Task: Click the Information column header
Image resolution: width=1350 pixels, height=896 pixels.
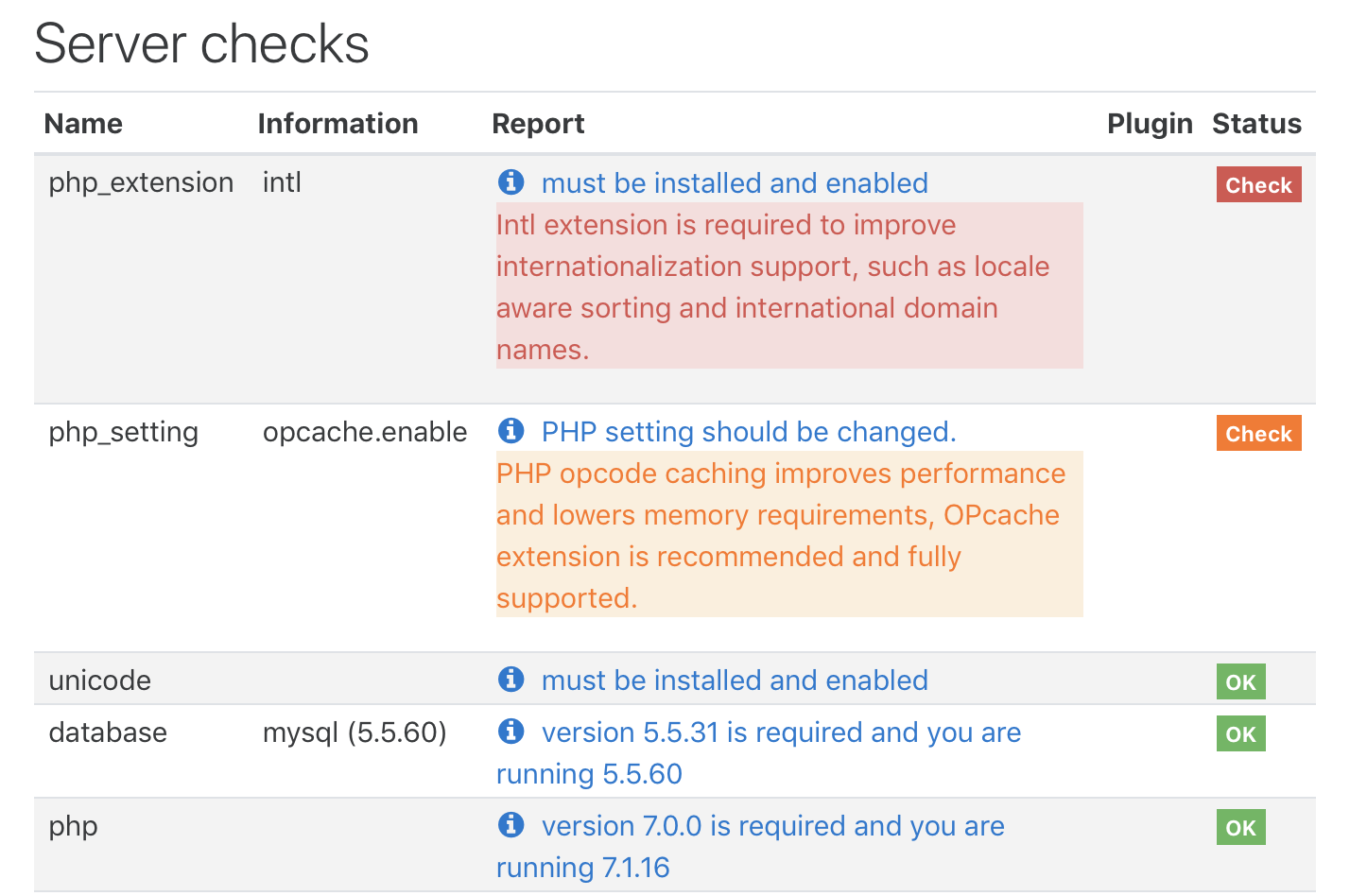Action: pyautogui.click(x=337, y=123)
